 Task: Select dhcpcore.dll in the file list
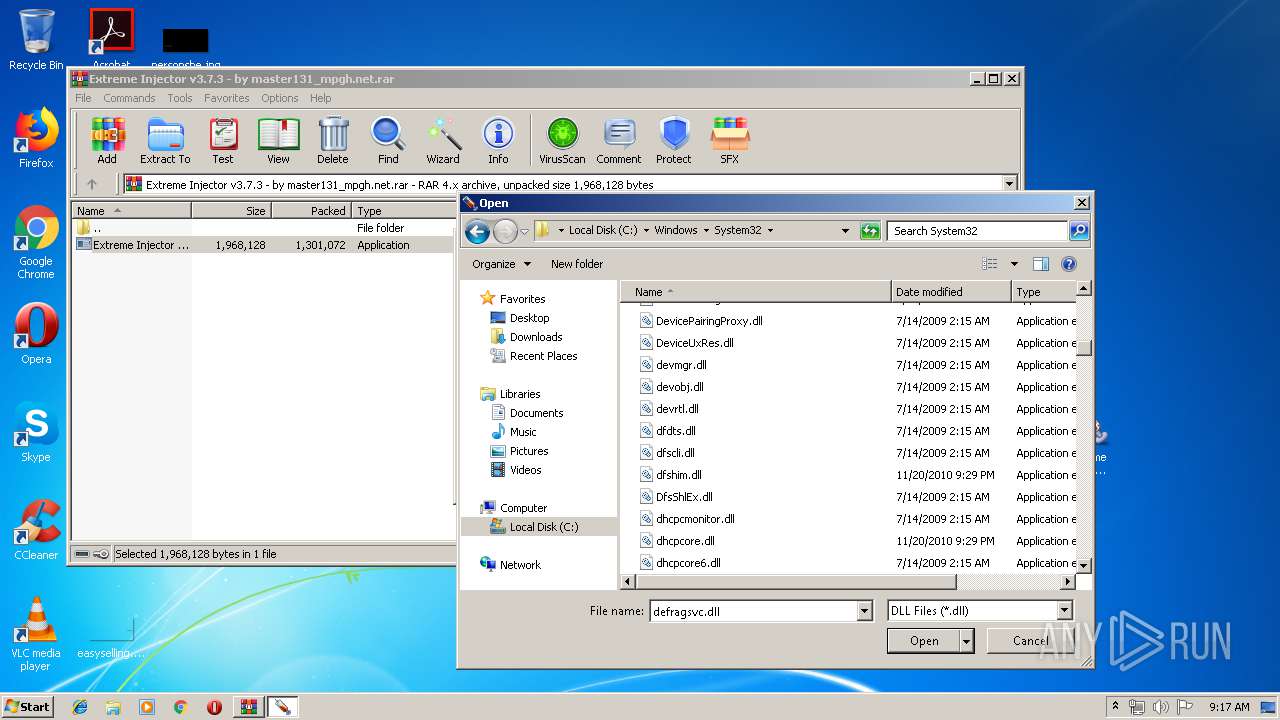coord(685,541)
